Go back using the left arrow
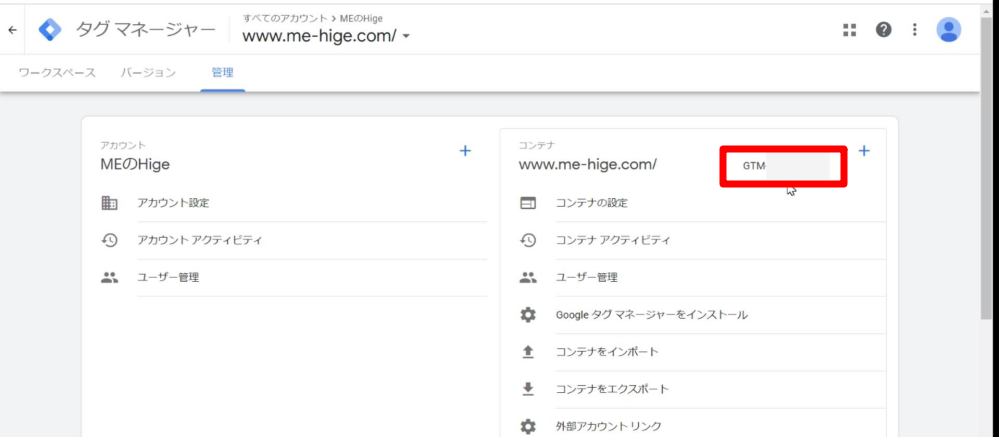 point(13,30)
